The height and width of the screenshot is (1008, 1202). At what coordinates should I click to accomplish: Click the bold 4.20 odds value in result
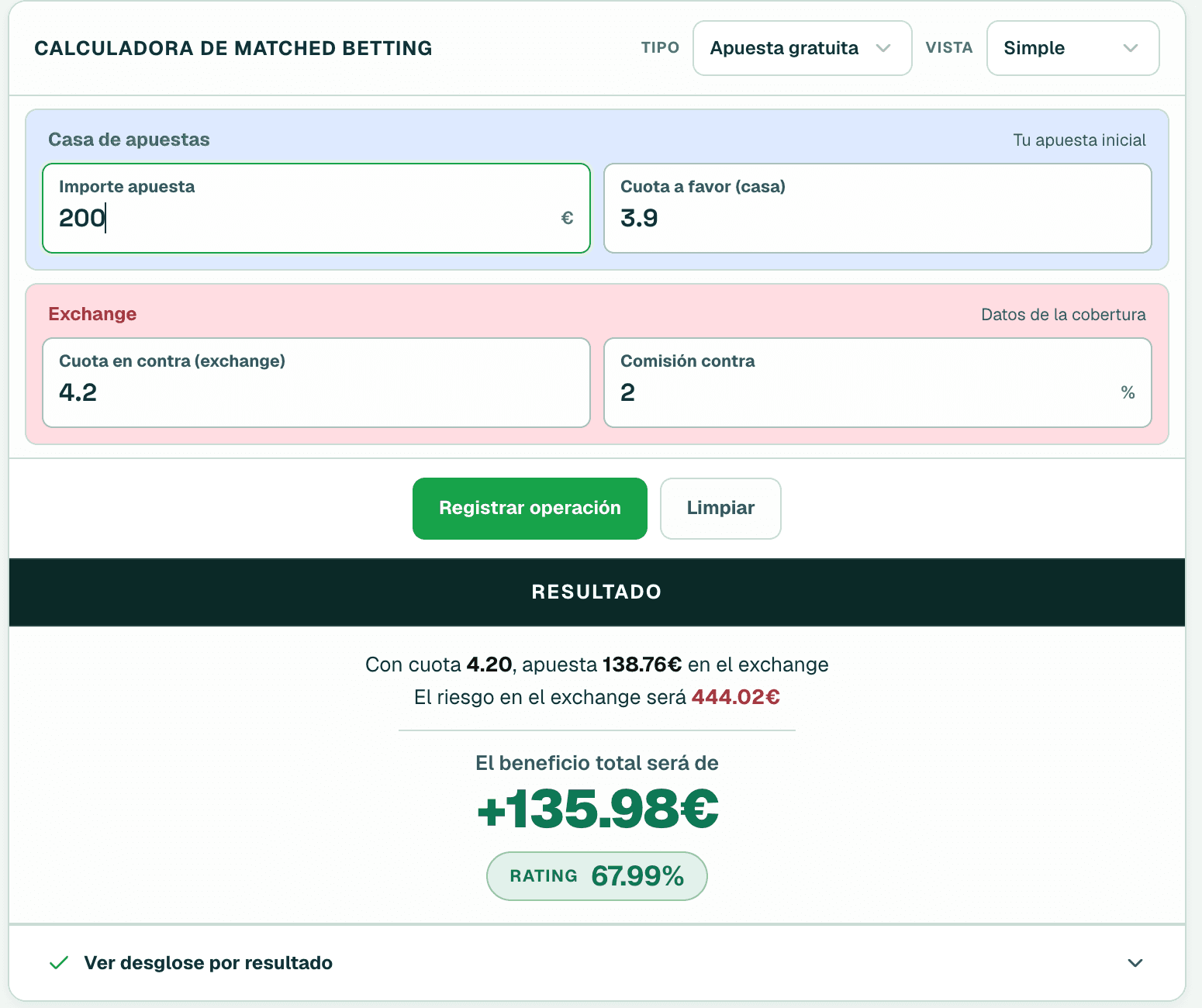click(489, 665)
